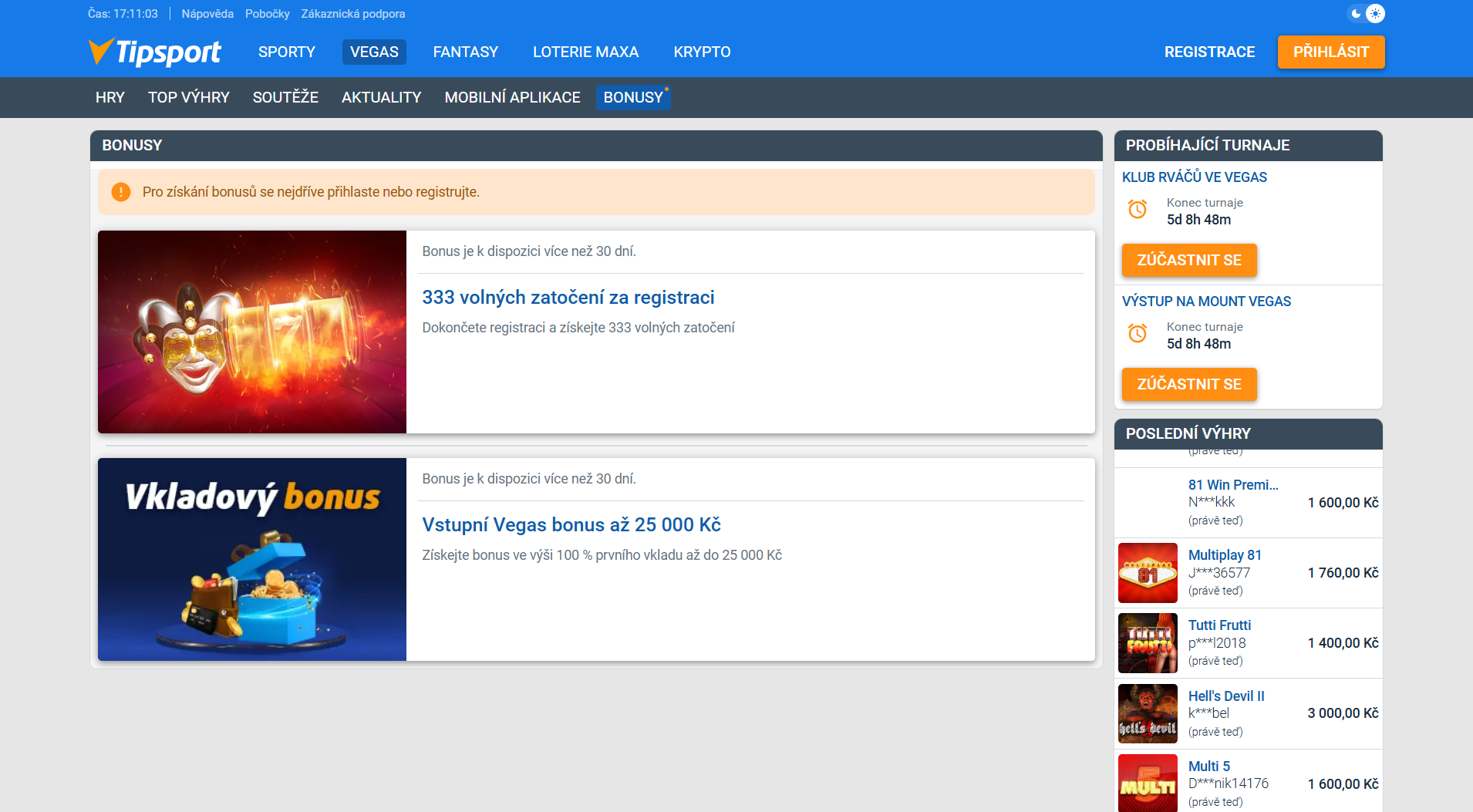
Task: Switch to dark mode moon icon
Action: coord(1357,14)
